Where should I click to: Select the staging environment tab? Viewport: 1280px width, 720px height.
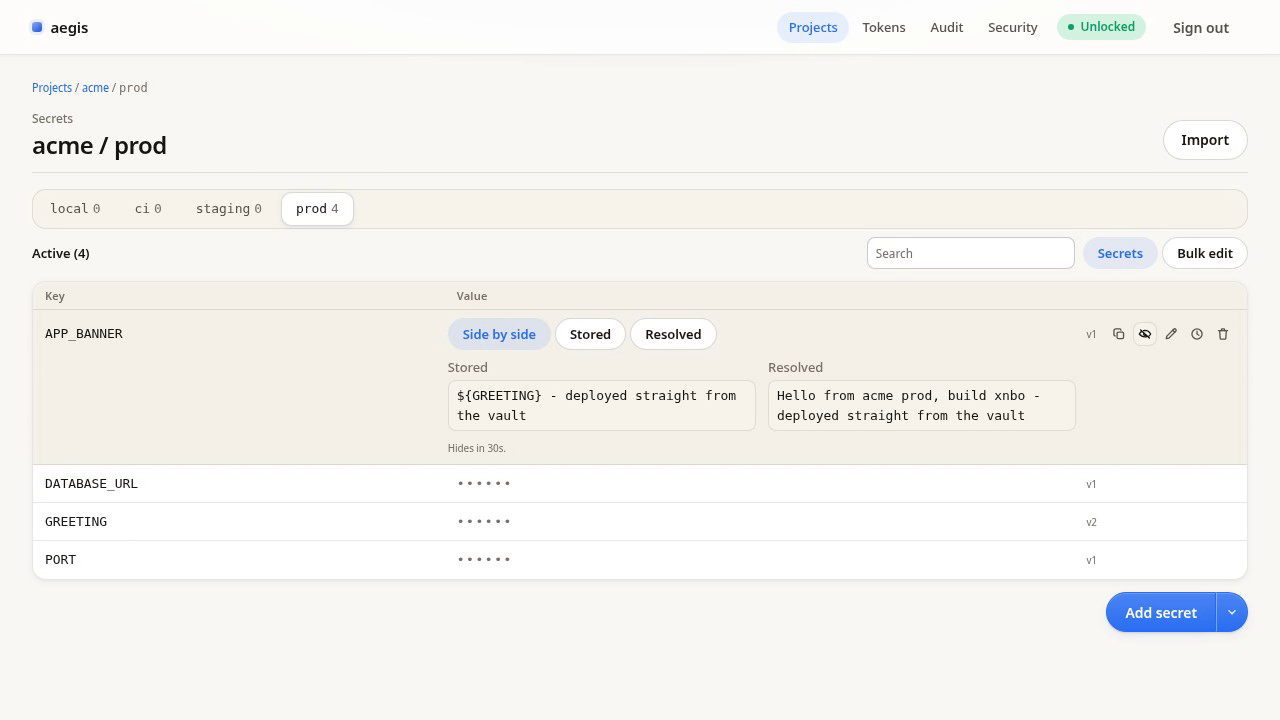point(229,209)
